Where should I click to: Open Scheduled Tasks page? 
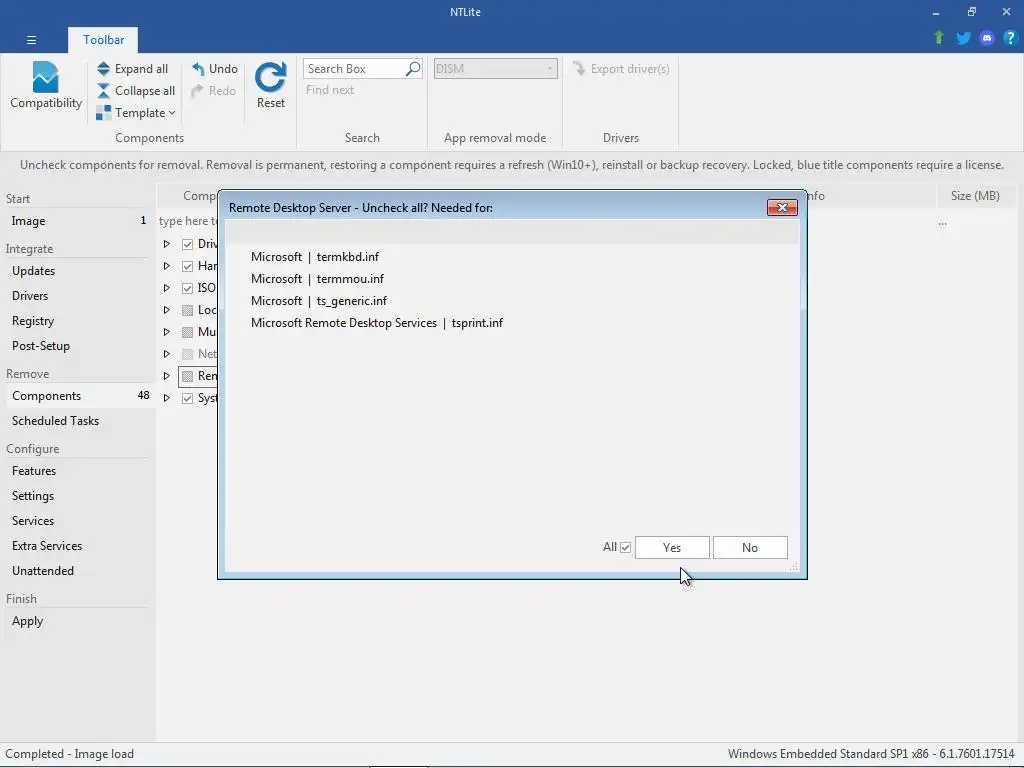[78, 421]
